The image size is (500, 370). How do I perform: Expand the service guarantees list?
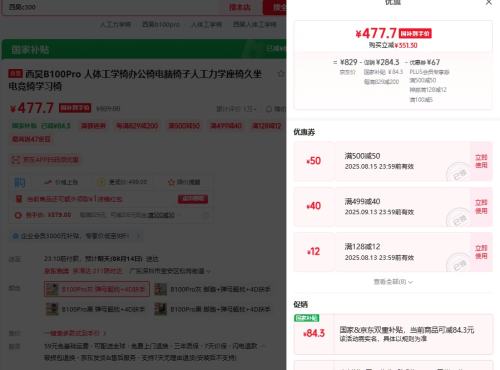click(x=262, y=346)
